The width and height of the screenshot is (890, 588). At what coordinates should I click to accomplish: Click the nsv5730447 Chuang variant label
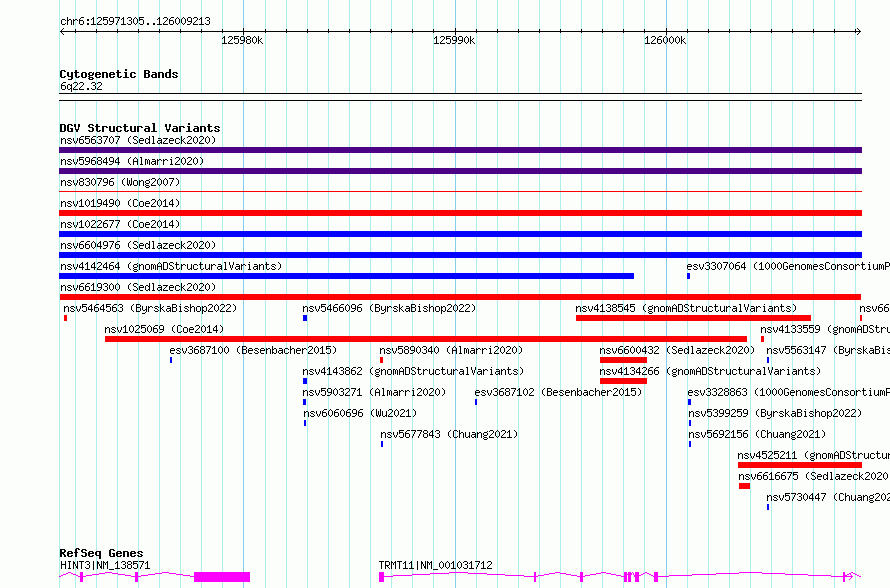(828, 497)
